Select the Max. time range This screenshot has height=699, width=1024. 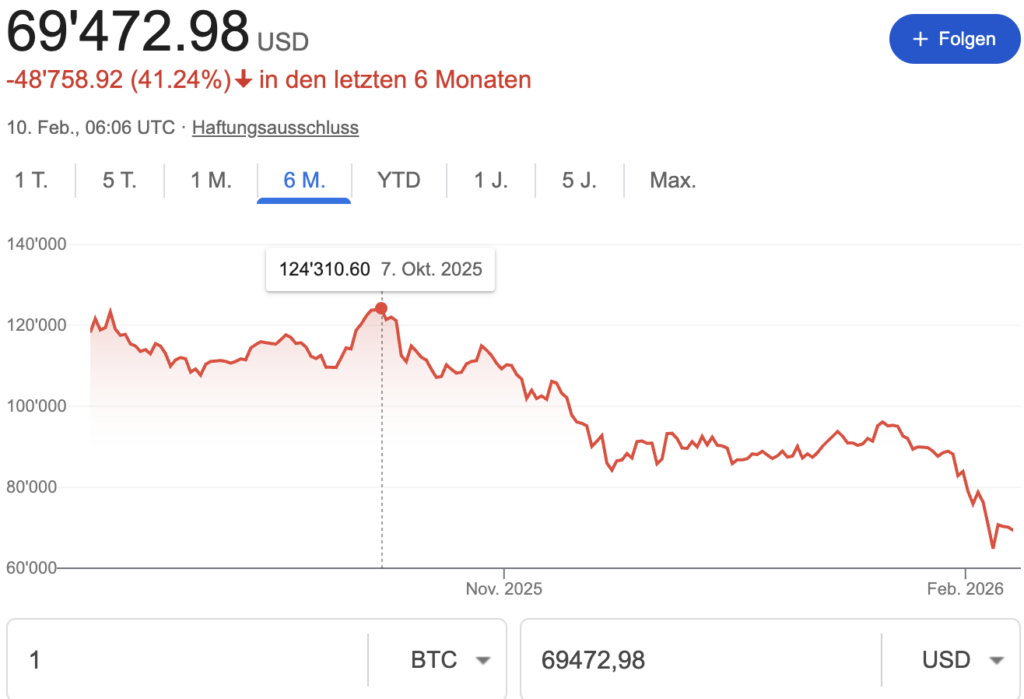(x=671, y=180)
